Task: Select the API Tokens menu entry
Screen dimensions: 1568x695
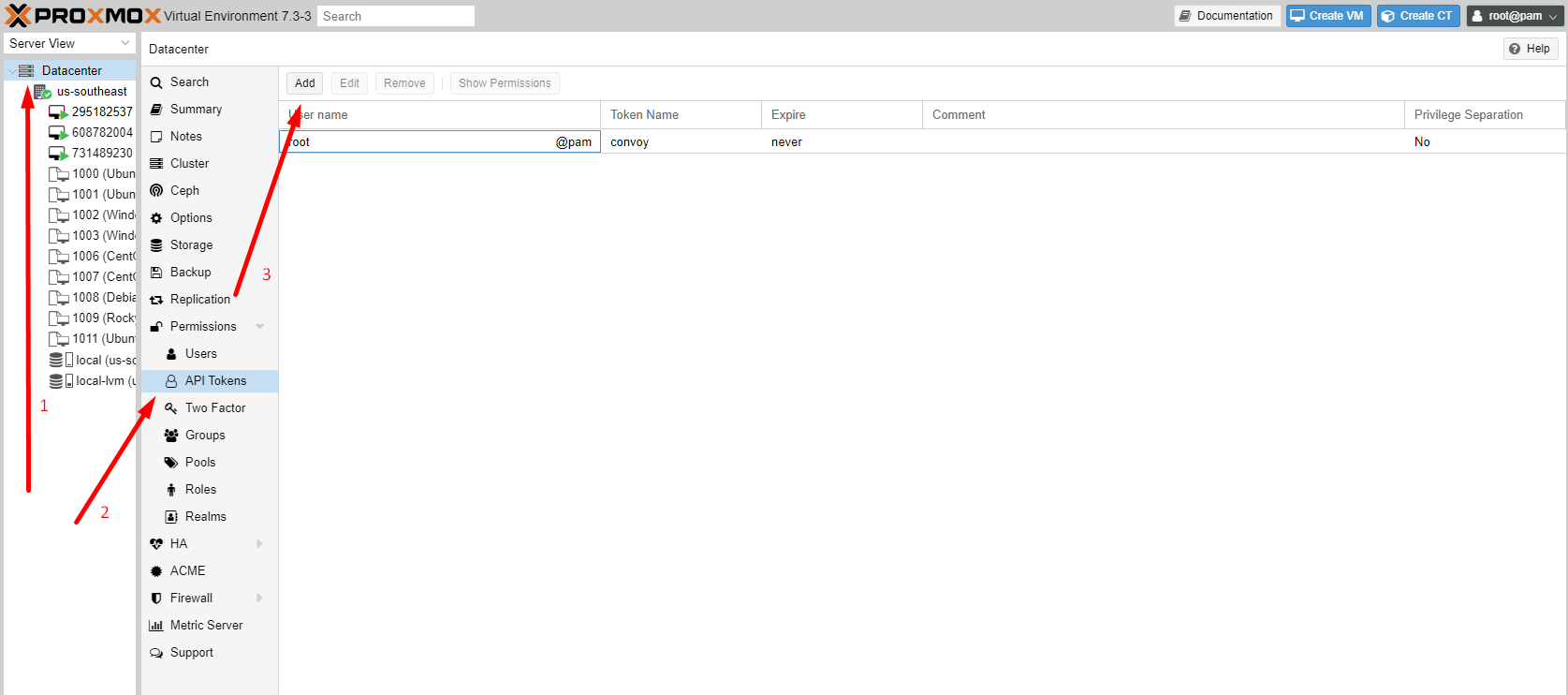Action: [210, 381]
